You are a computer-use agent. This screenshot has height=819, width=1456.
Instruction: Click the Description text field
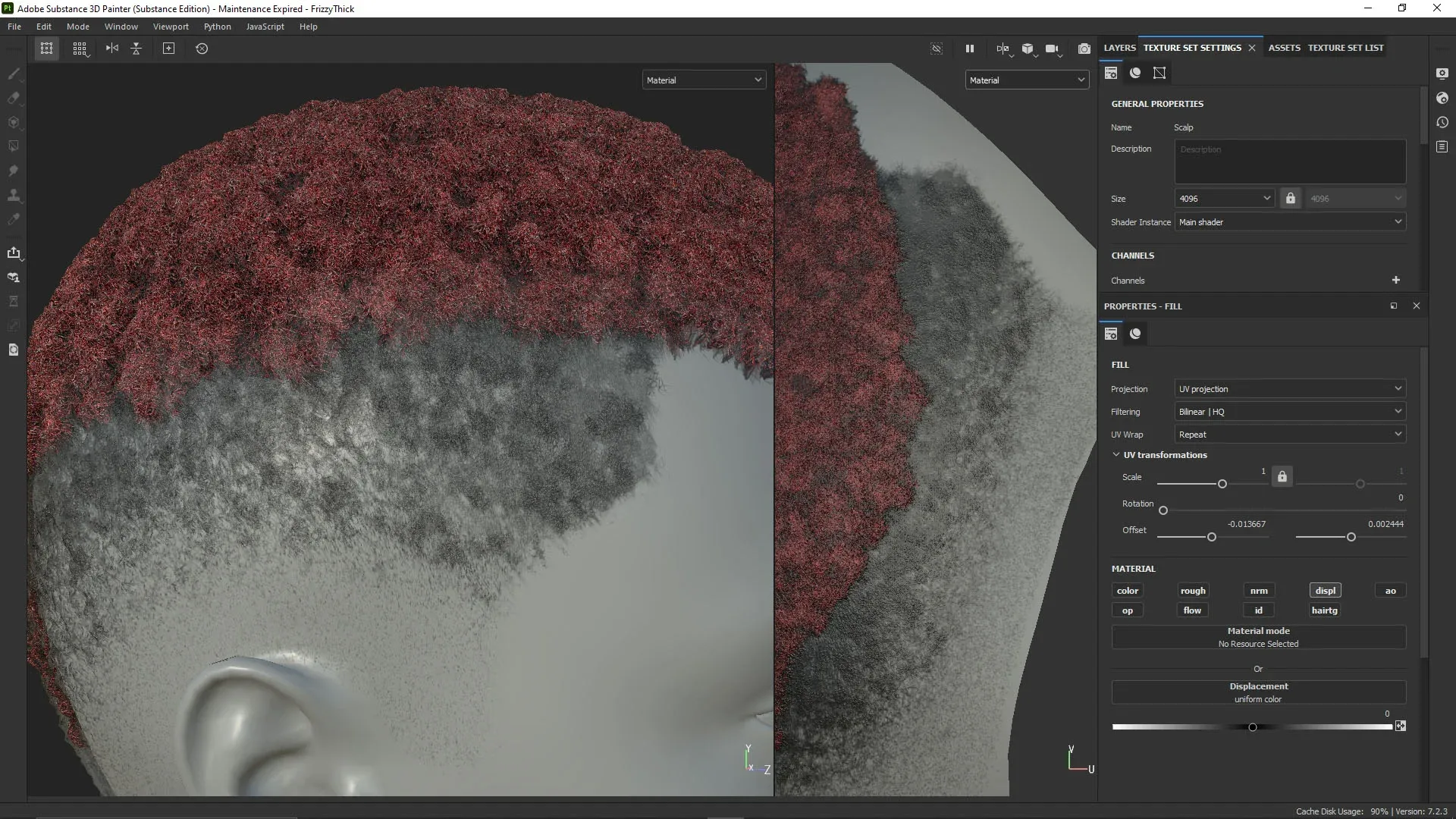1289,162
